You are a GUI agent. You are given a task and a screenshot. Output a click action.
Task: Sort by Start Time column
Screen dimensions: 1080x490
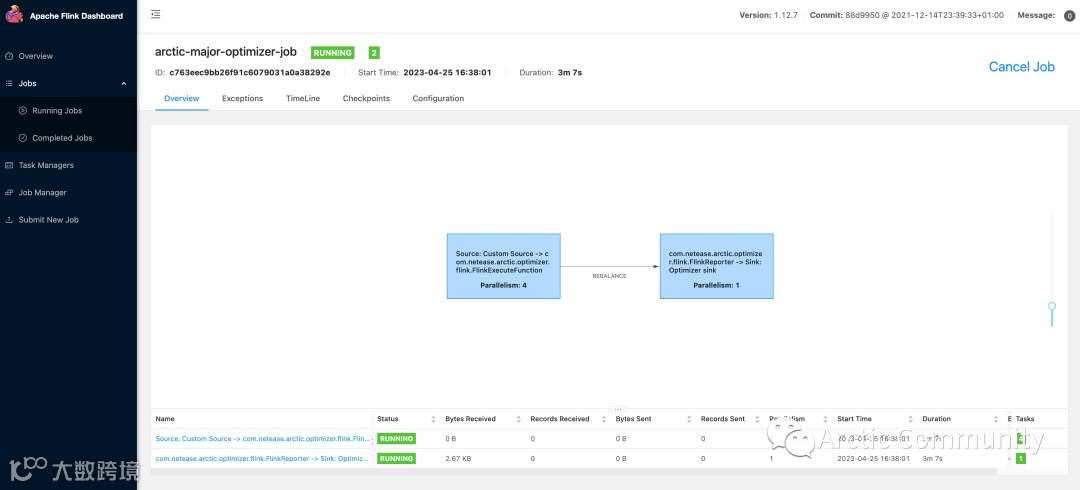pyautogui.click(x=911, y=419)
